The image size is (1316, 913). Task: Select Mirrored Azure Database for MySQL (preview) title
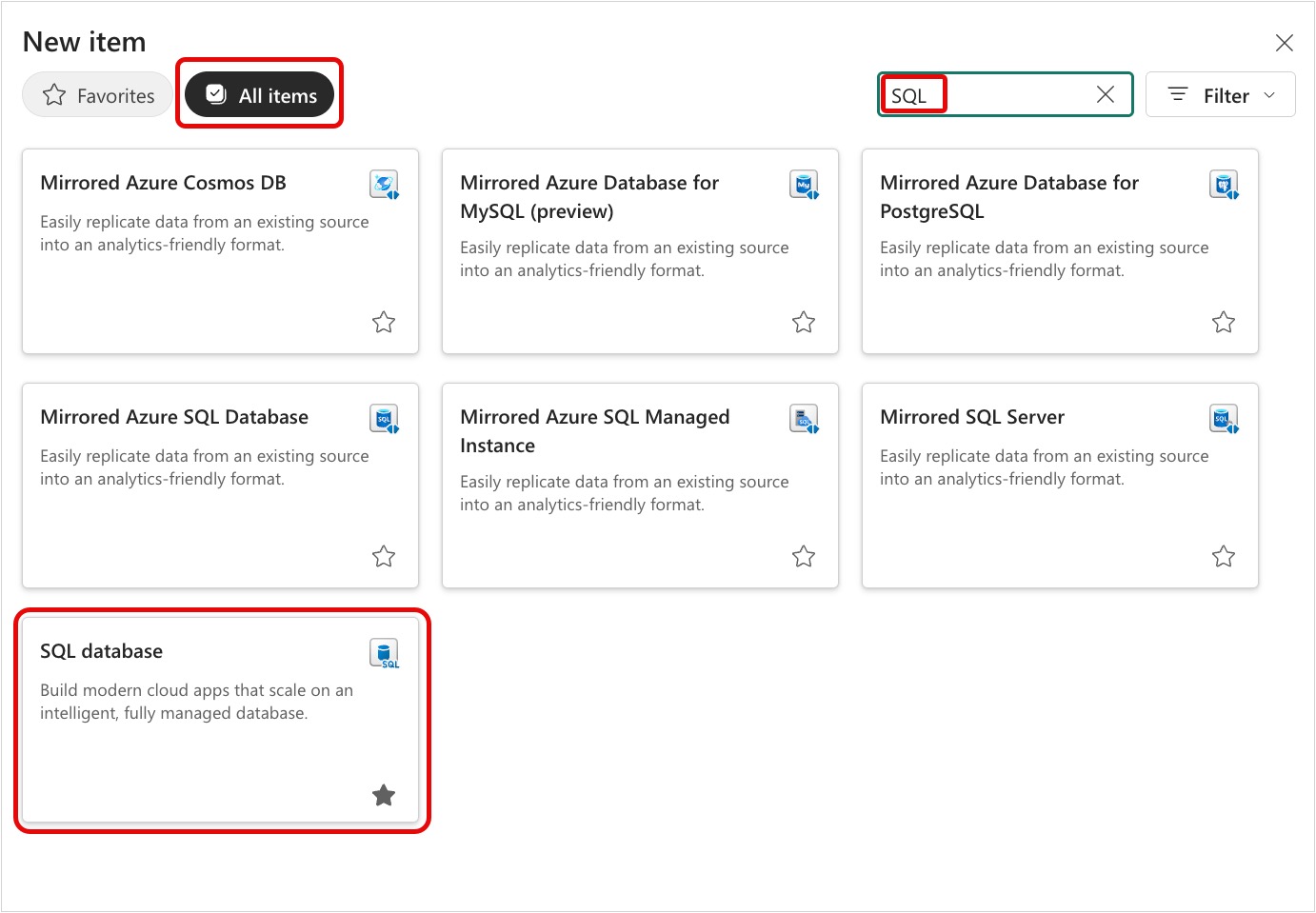589,197
